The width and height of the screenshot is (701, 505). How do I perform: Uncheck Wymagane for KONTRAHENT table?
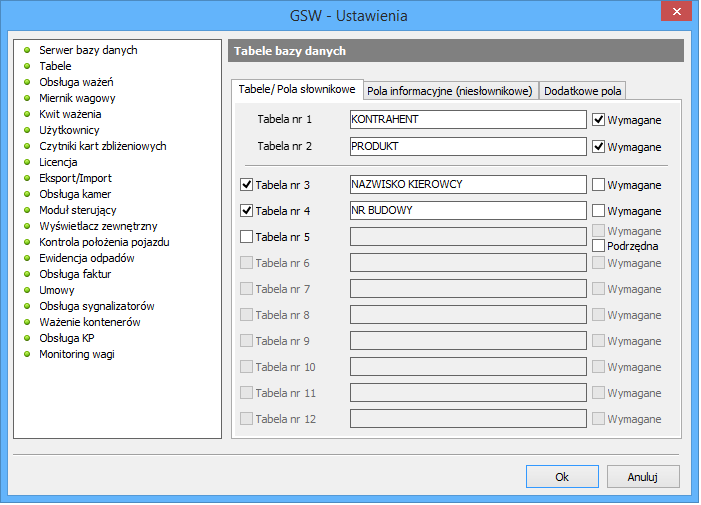tap(599, 120)
